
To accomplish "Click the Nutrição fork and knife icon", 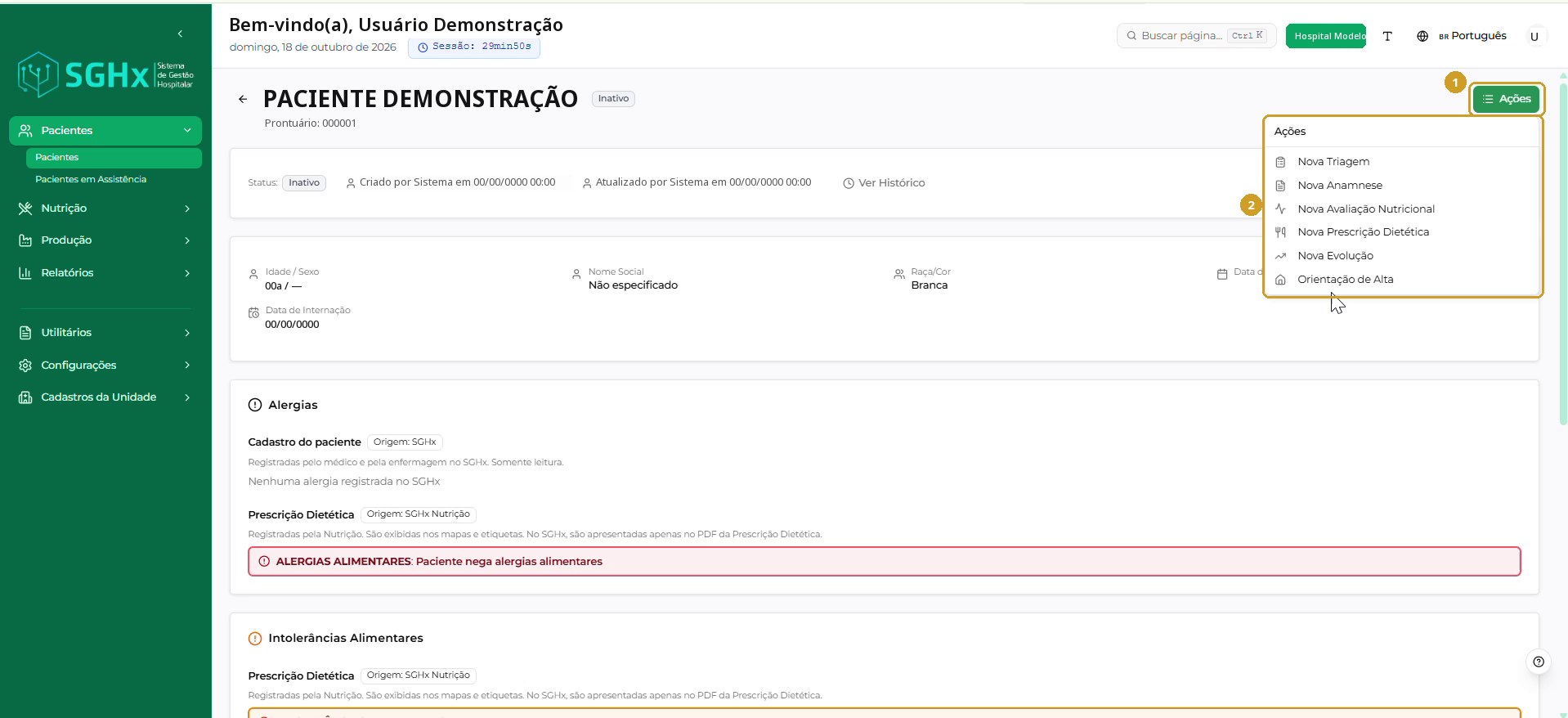I will click(25, 209).
